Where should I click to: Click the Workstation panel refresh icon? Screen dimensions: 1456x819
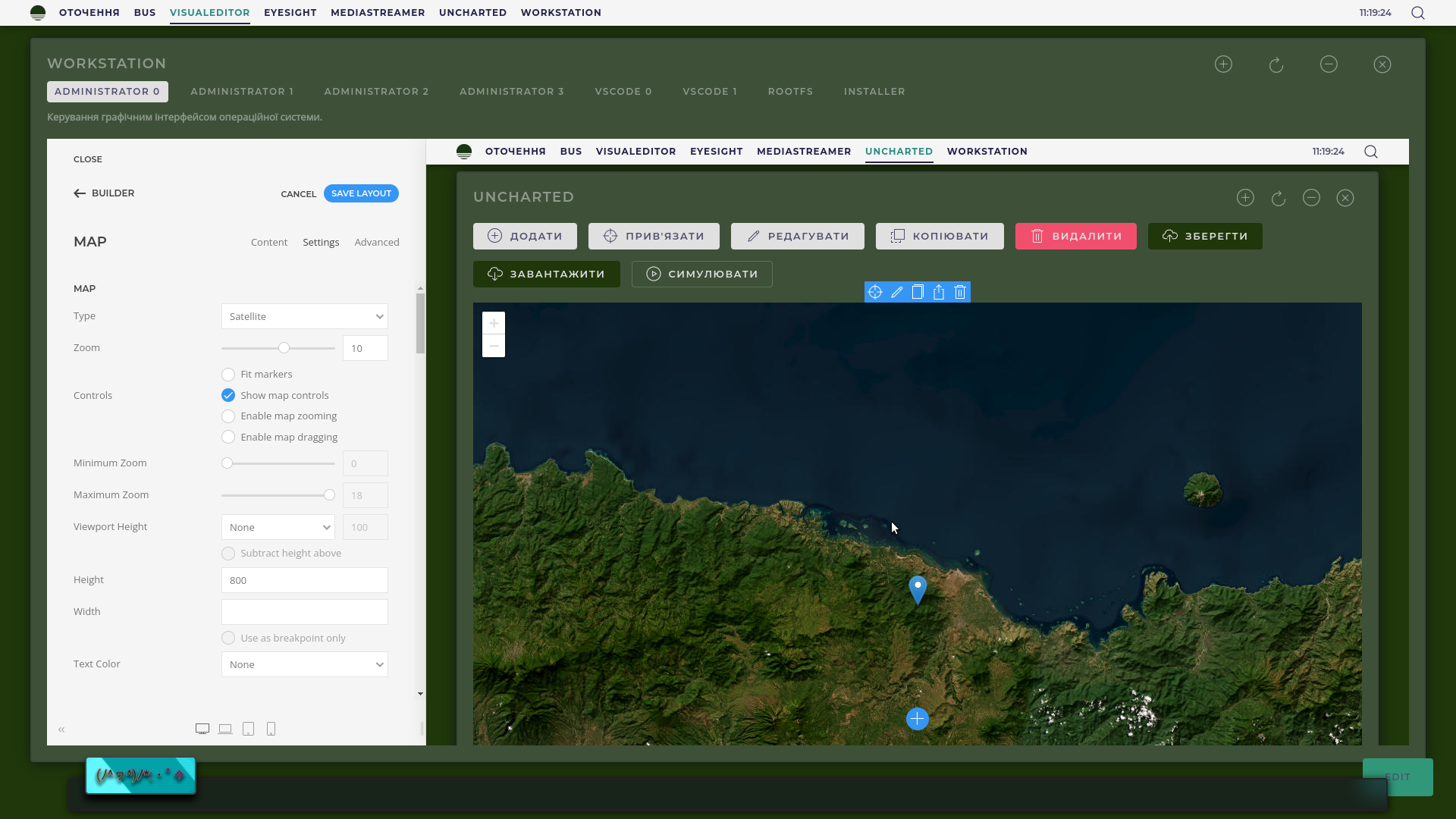(x=1276, y=64)
